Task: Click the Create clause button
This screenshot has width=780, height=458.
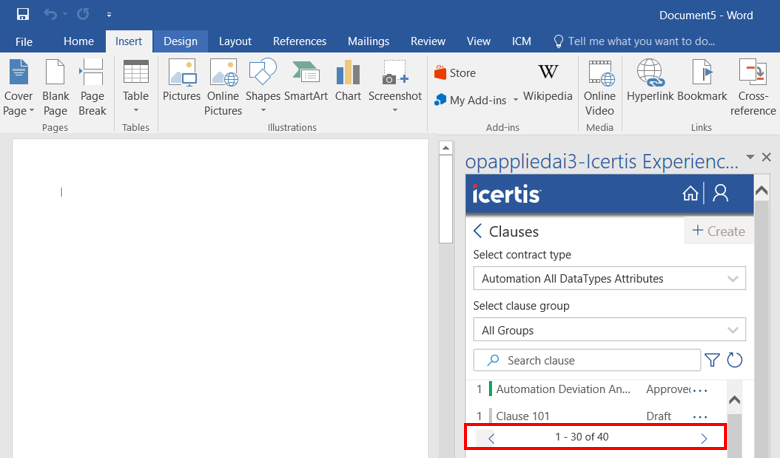Action: pos(718,231)
